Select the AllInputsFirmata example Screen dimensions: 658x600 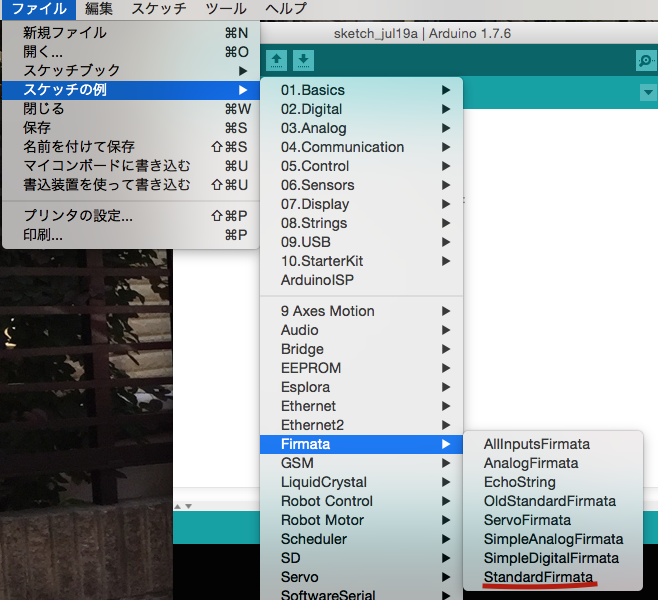(x=553, y=444)
